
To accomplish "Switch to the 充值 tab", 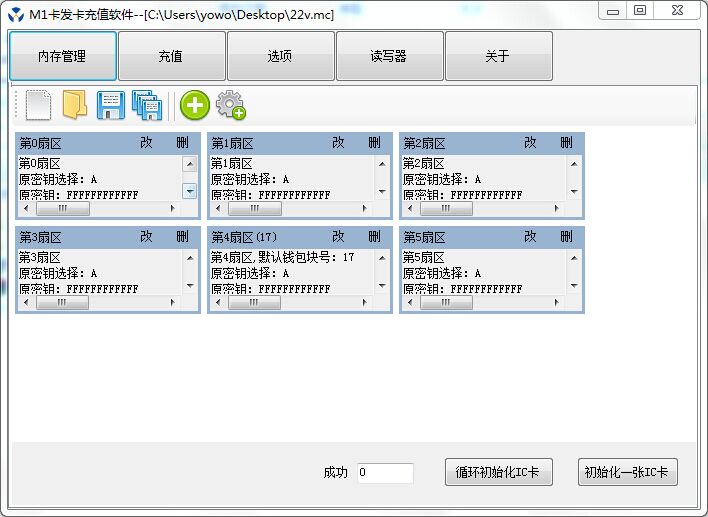I will [x=171, y=56].
